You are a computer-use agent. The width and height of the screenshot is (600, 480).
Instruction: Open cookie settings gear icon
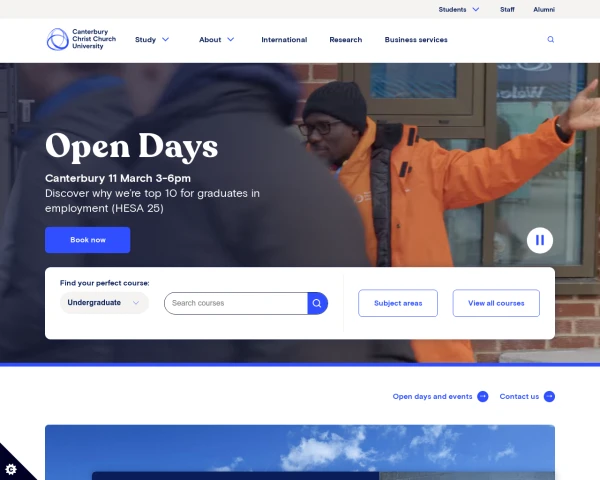coord(11,469)
